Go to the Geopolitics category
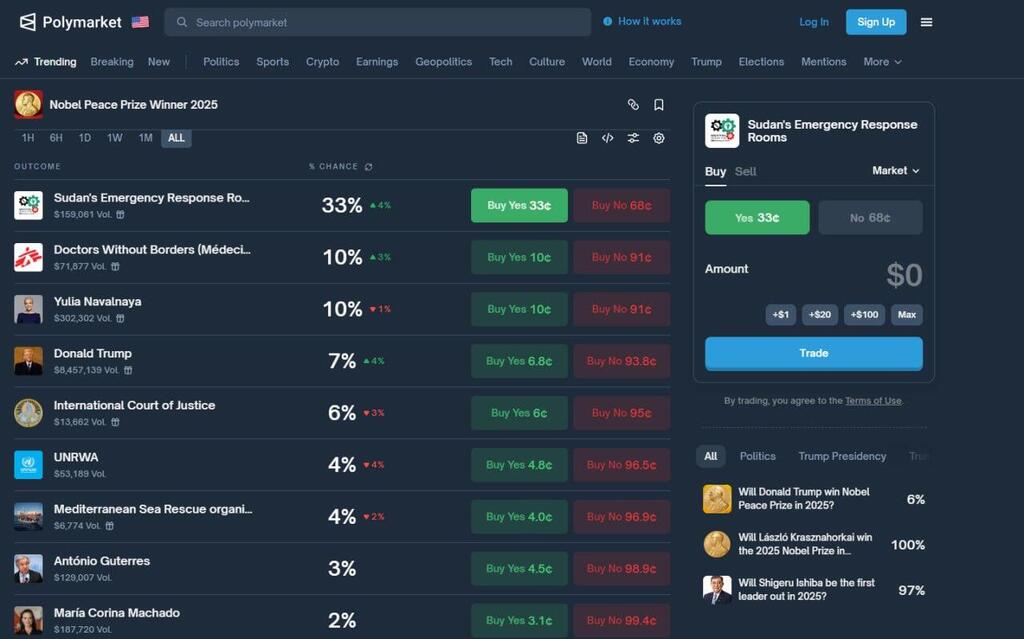Screen dimensions: 1024x639 (x=443, y=62)
